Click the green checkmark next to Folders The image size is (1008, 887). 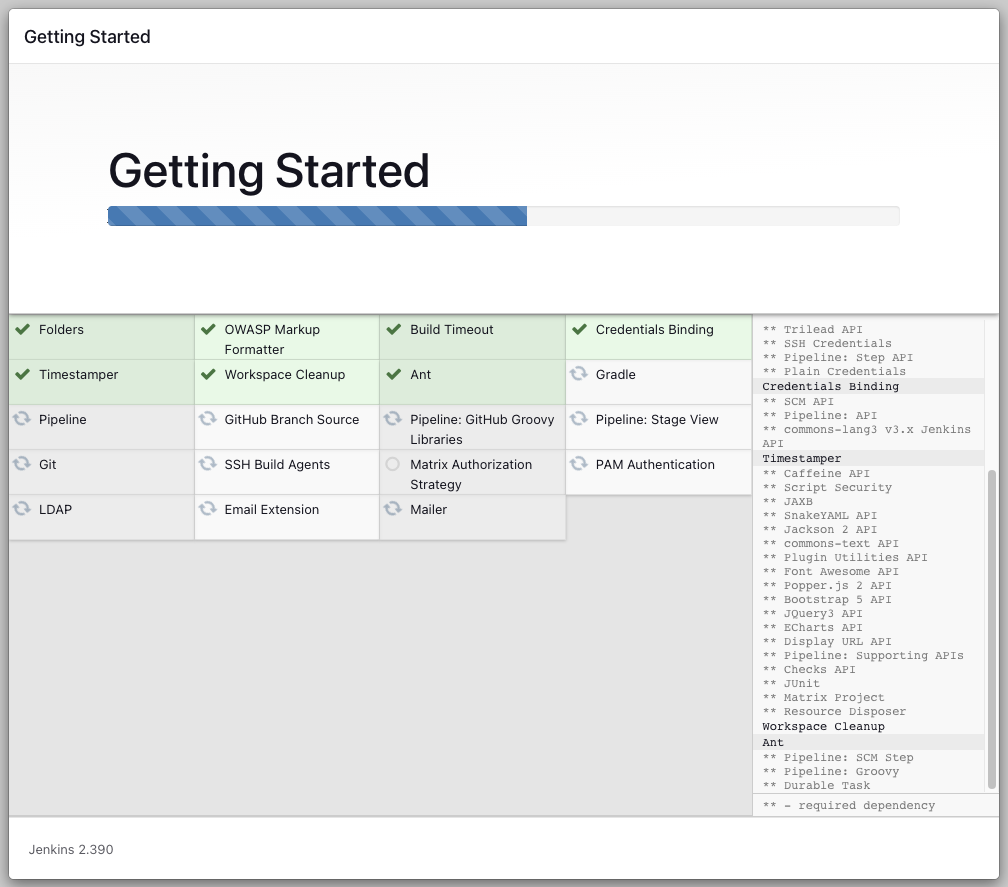click(22, 330)
